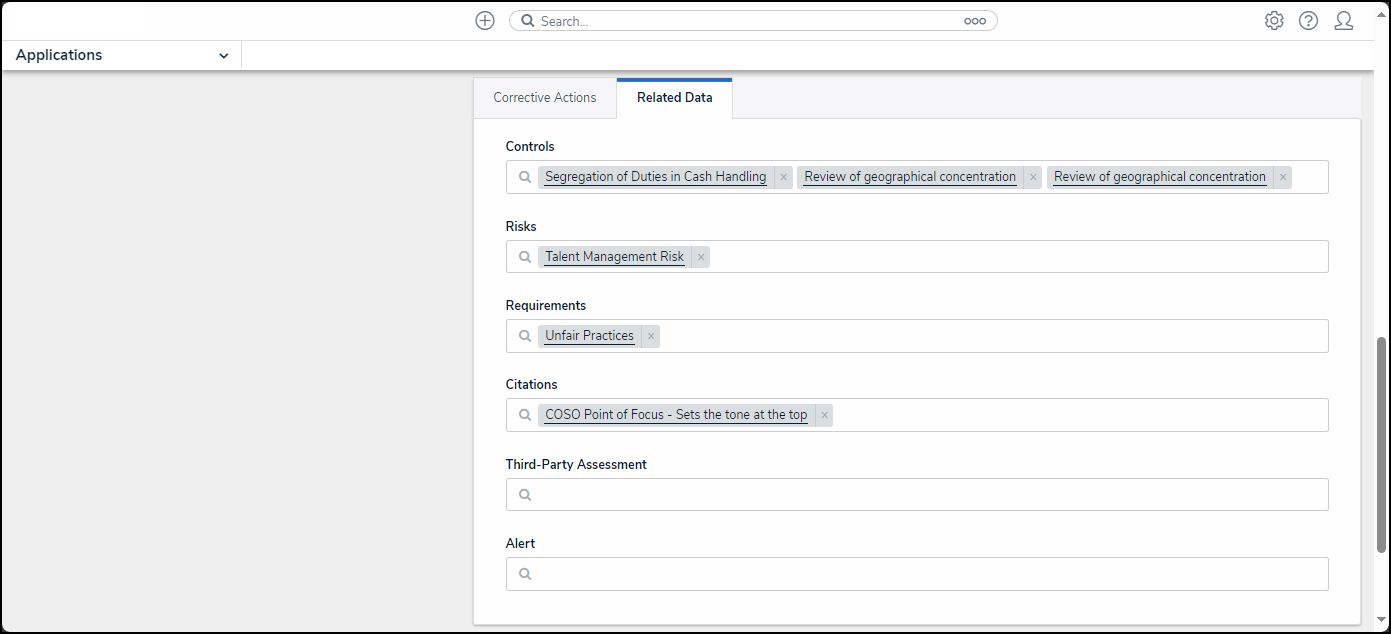Switch to the Corrective Actions tab
Screen dimensions: 1391x634
(545, 98)
